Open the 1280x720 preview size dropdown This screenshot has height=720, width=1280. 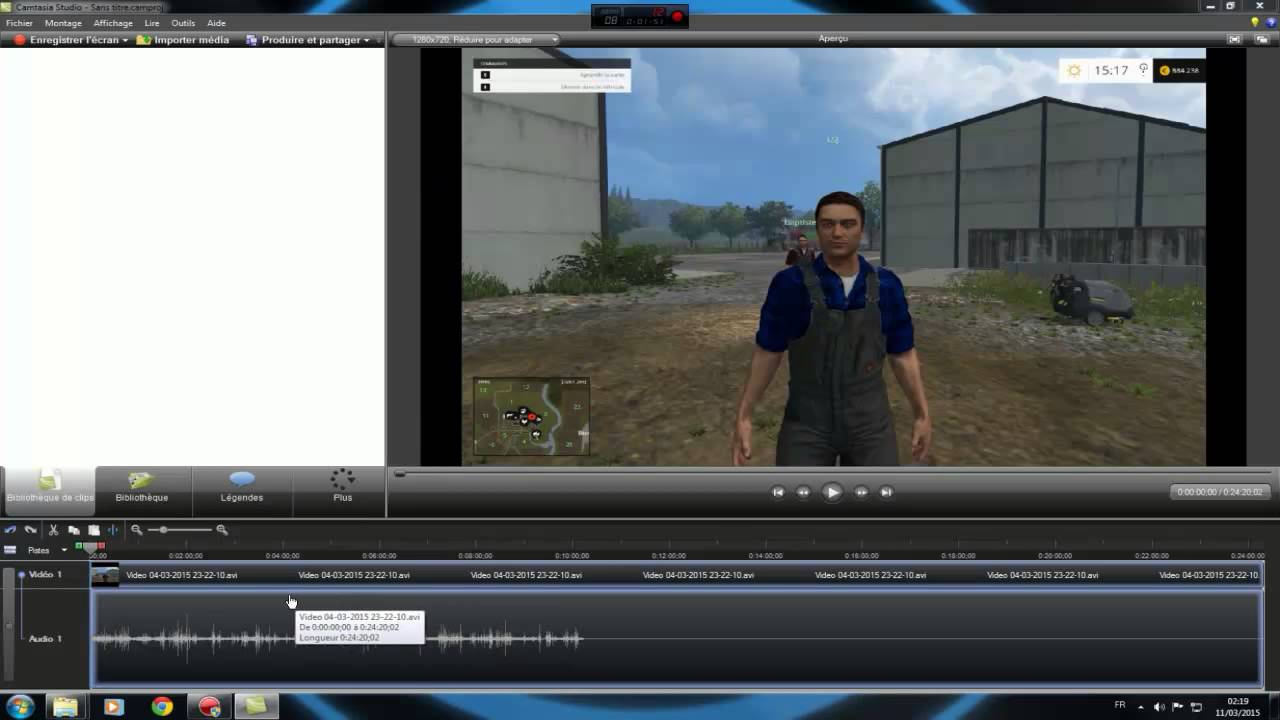[475, 40]
